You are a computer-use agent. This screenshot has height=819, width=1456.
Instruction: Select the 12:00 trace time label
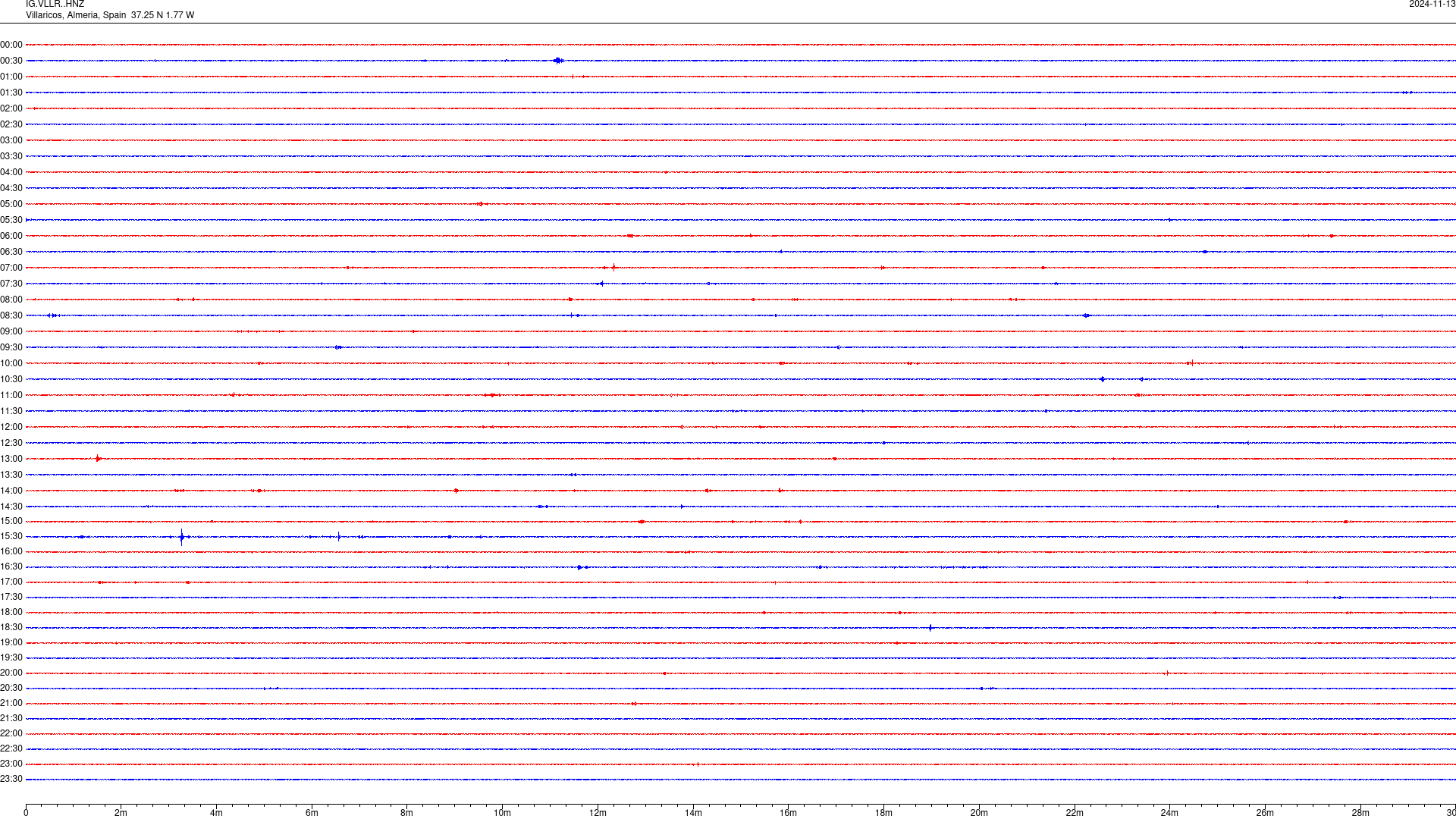coord(11,427)
